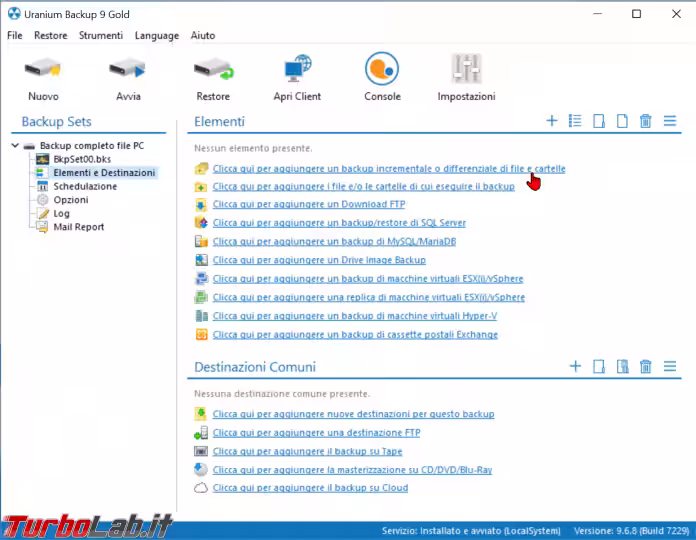The height and width of the screenshot is (540, 696).
Task: Click link to add Exchange mailbox backup
Action: pyautogui.click(x=355, y=335)
